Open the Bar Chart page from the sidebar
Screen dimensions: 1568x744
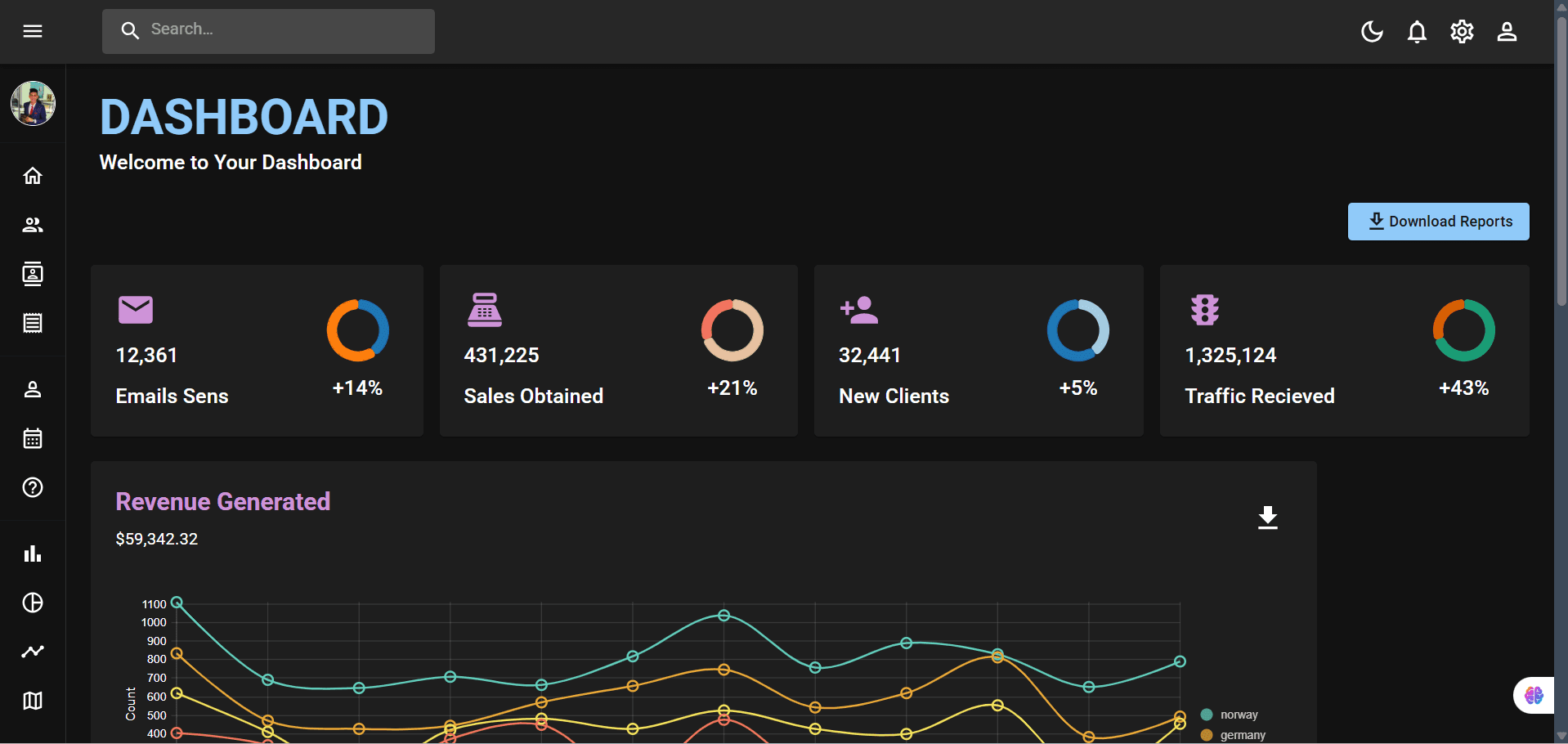pyautogui.click(x=33, y=554)
